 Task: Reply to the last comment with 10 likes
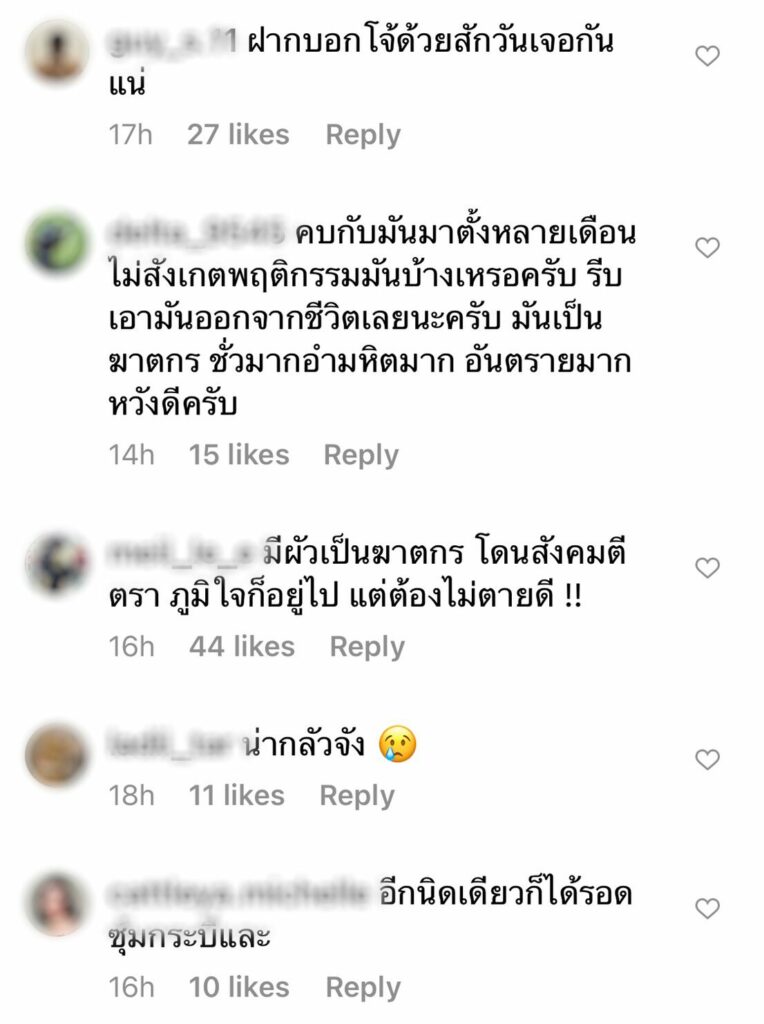tap(363, 987)
